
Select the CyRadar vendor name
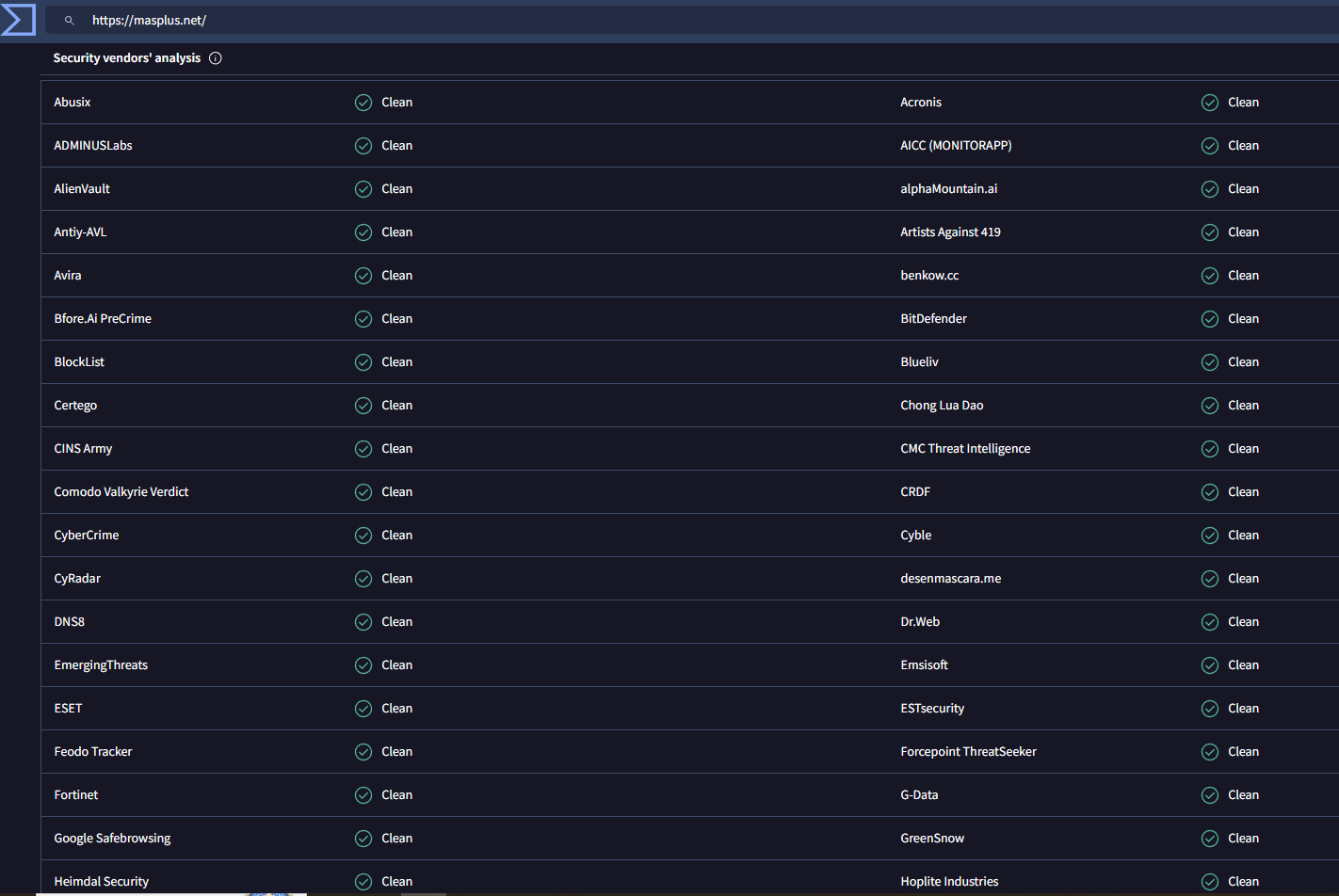77,579
